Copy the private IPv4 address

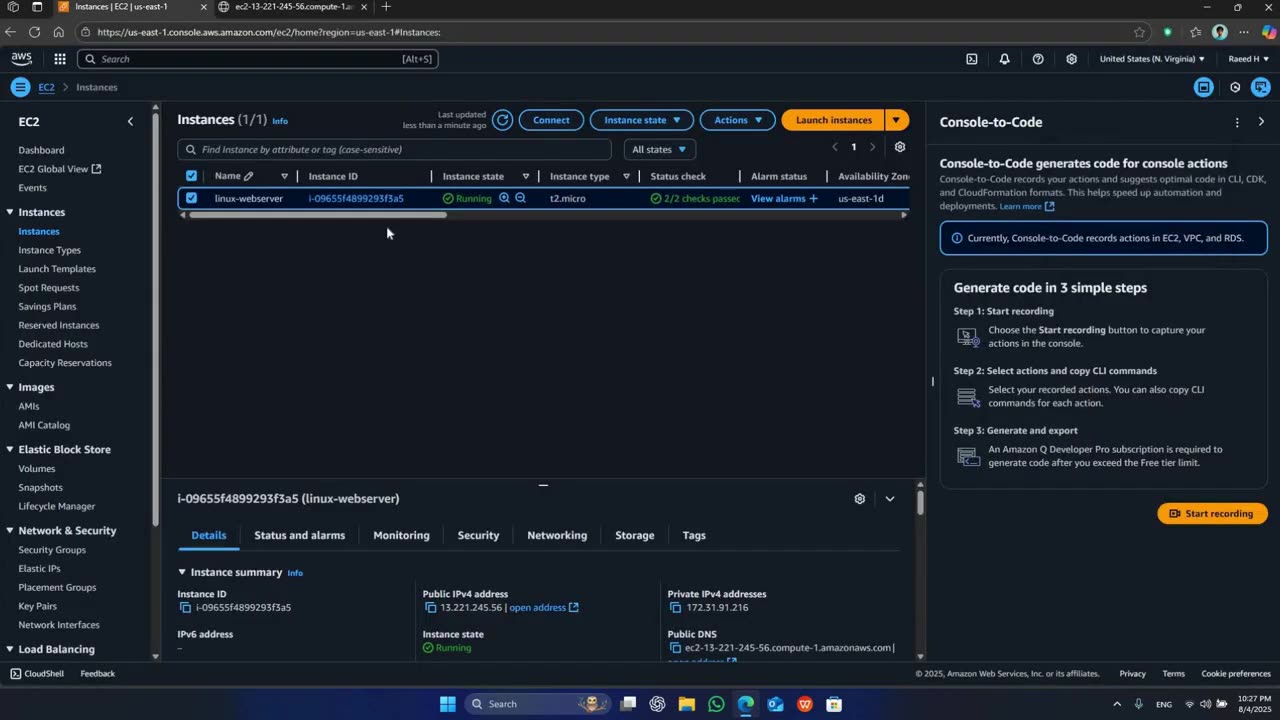pyautogui.click(x=675, y=608)
